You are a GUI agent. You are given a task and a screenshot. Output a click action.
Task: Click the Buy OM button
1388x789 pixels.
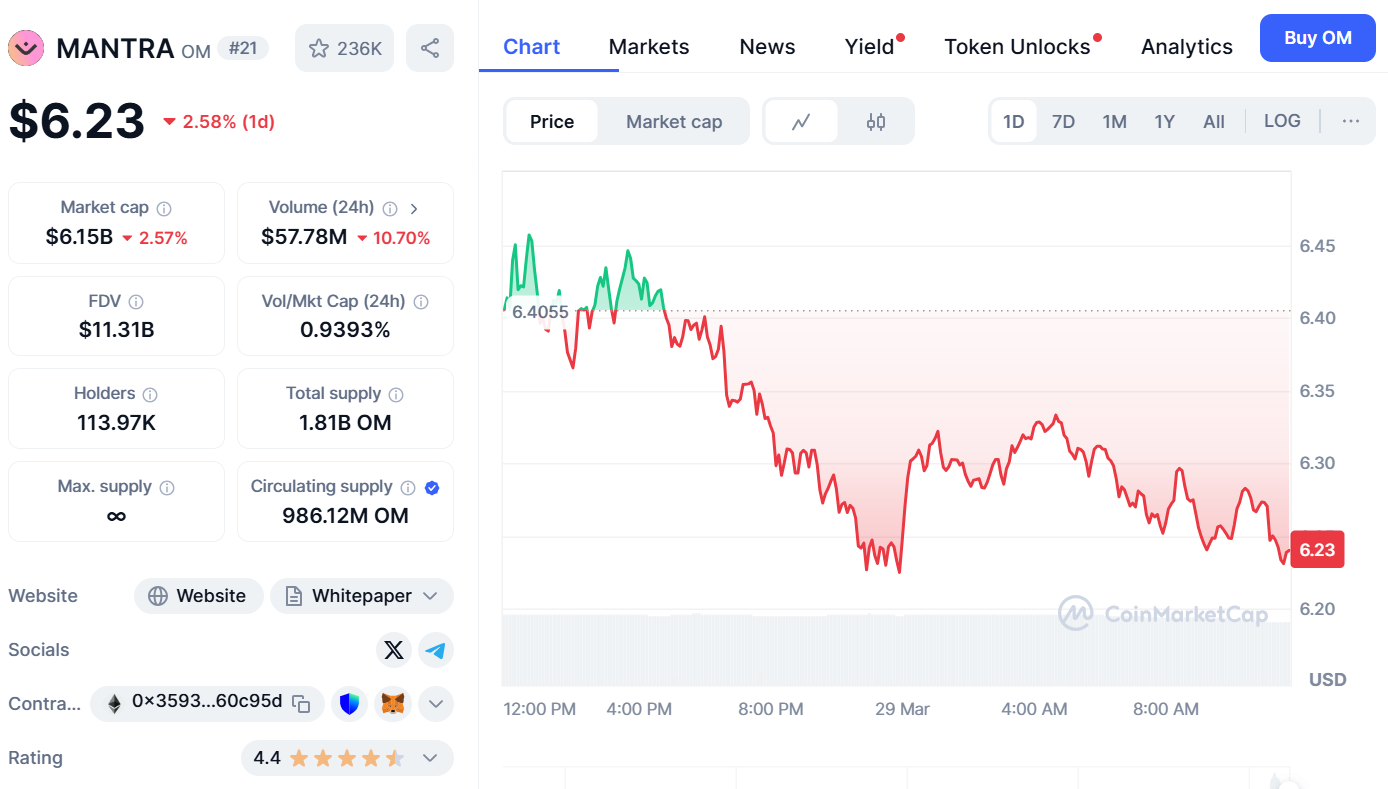pyautogui.click(x=1317, y=38)
